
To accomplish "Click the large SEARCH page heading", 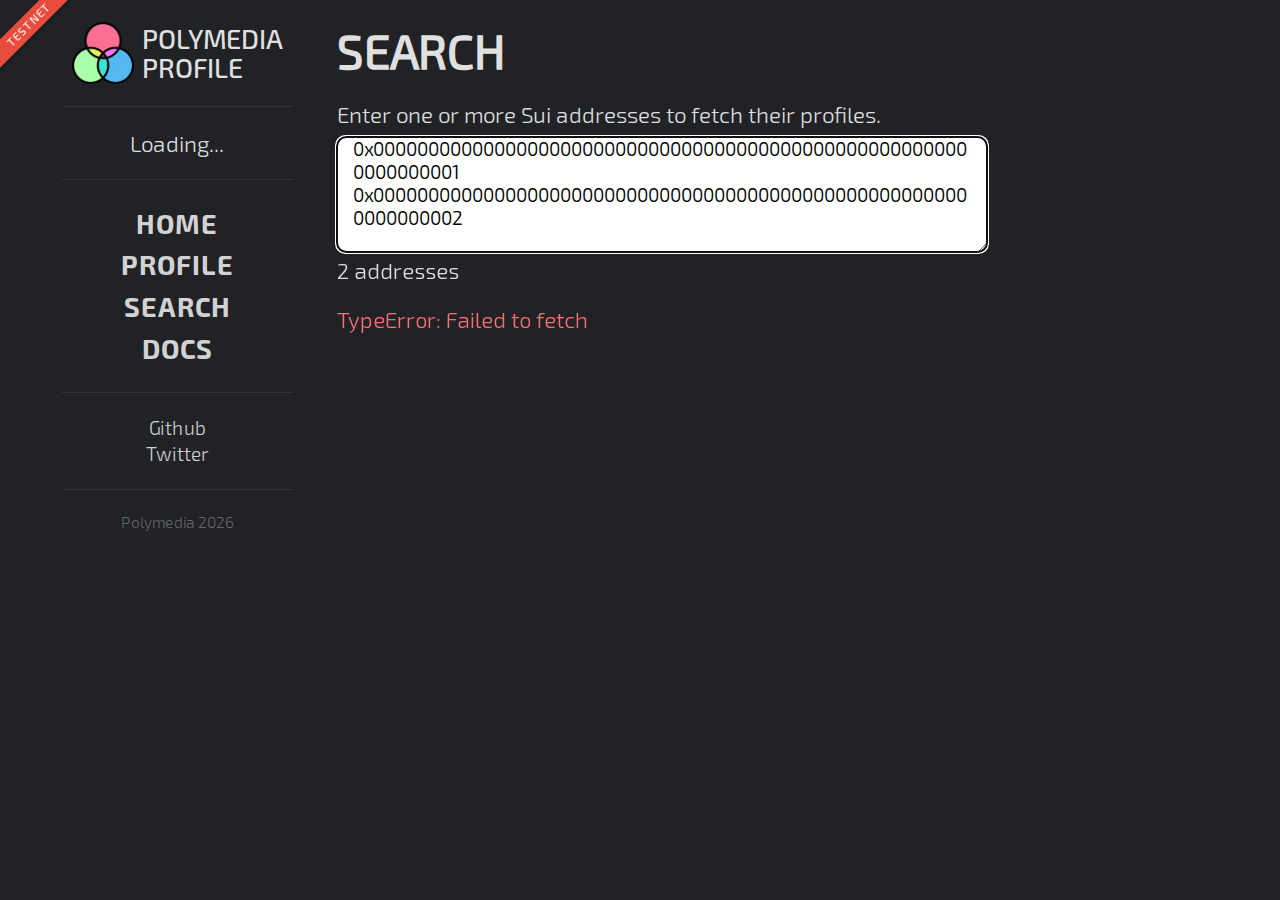I will click(420, 53).
